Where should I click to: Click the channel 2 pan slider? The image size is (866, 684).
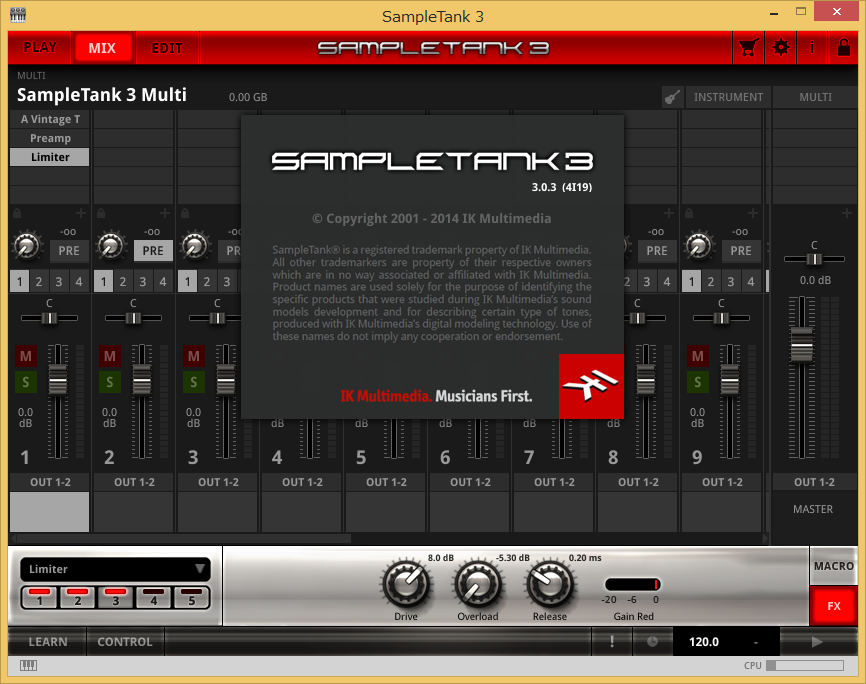tap(133, 318)
